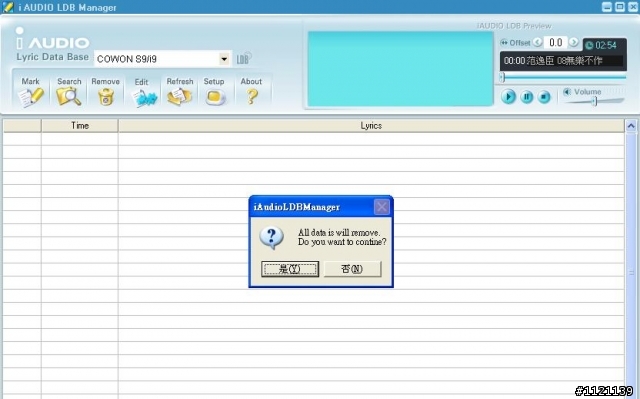Adjust the volume slider handle

coord(595,101)
